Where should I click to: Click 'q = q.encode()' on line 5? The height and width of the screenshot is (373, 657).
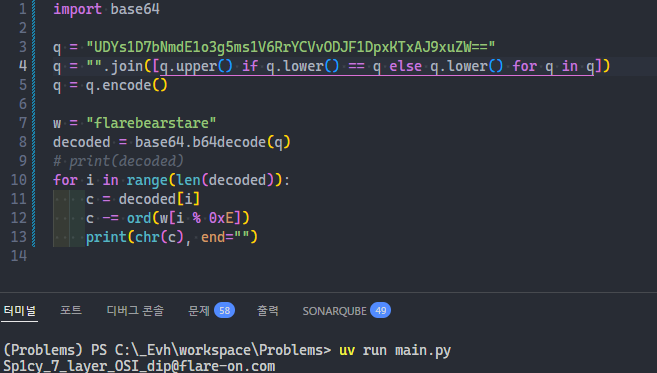point(110,85)
